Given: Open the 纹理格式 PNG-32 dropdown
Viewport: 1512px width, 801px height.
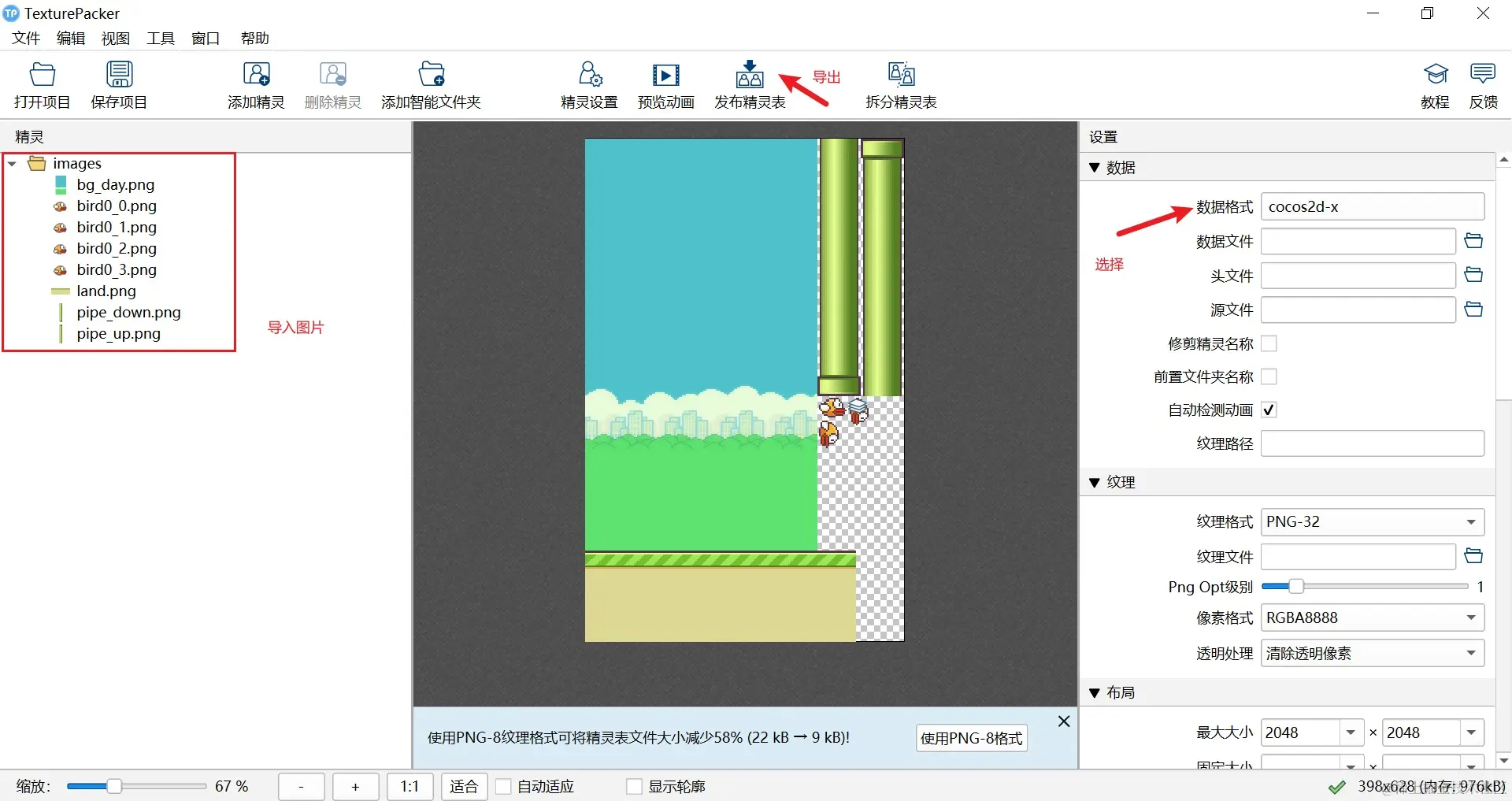Looking at the screenshot, I should tap(1373, 522).
